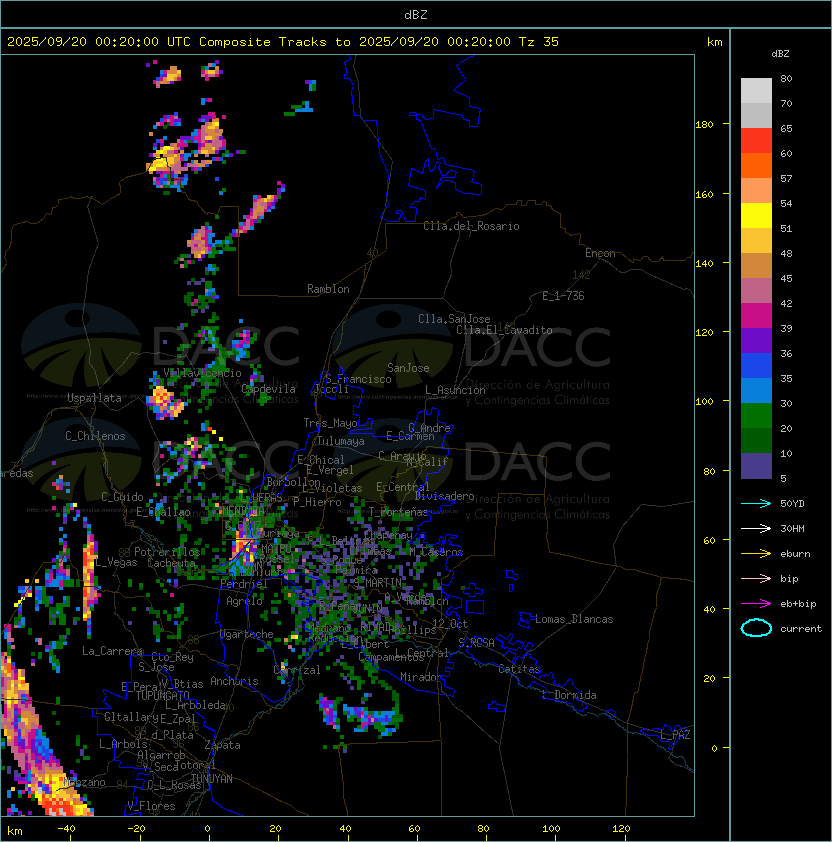This screenshot has height=842, width=832.
Task: Click the eburn legend label
Action: (x=795, y=554)
